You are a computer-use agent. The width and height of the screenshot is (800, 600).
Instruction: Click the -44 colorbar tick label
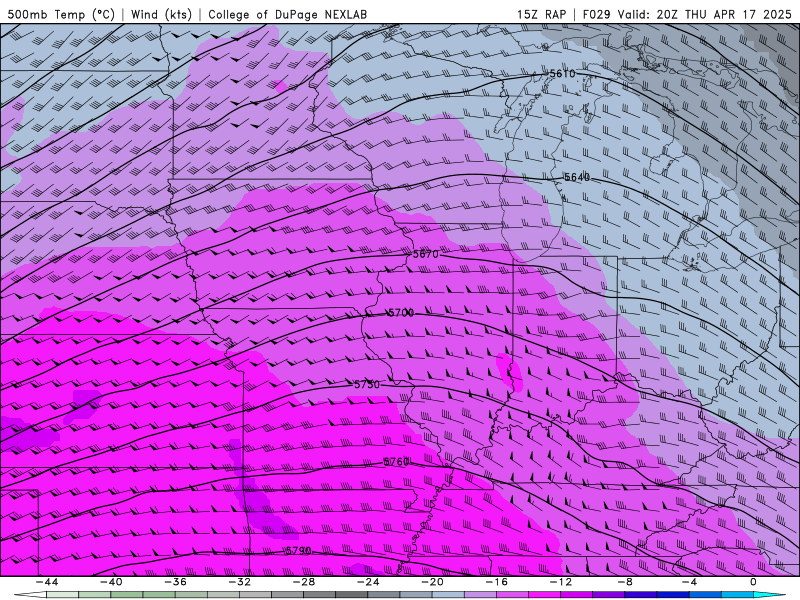click(x=47, y=582)
